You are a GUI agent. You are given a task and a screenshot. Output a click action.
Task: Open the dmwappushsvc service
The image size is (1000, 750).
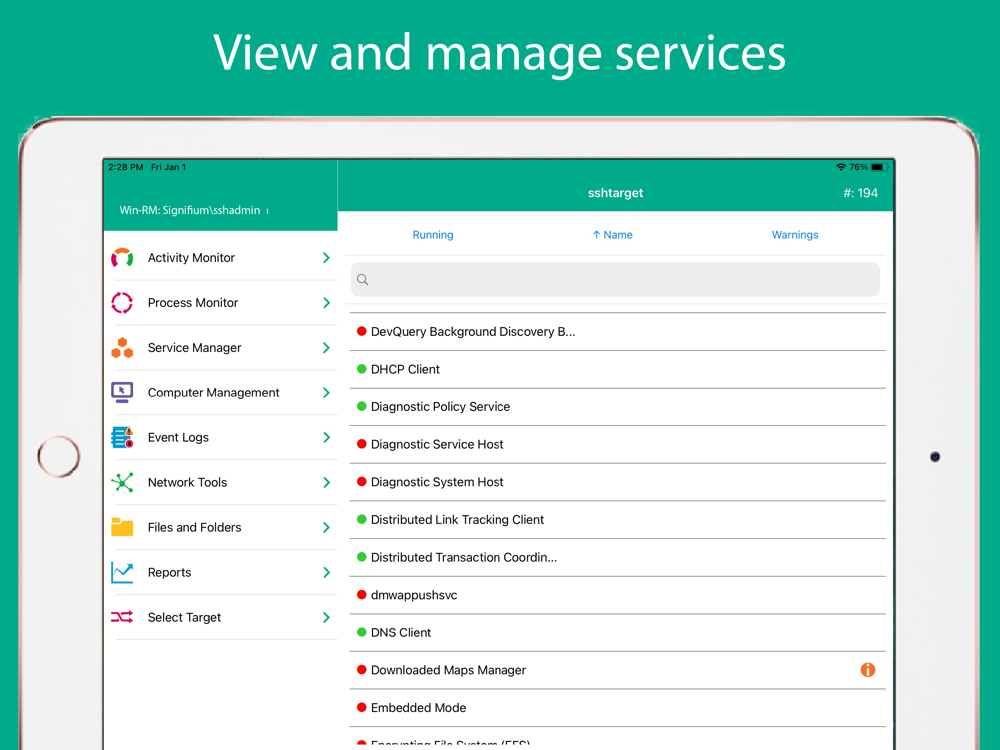(x=617, y=595)
